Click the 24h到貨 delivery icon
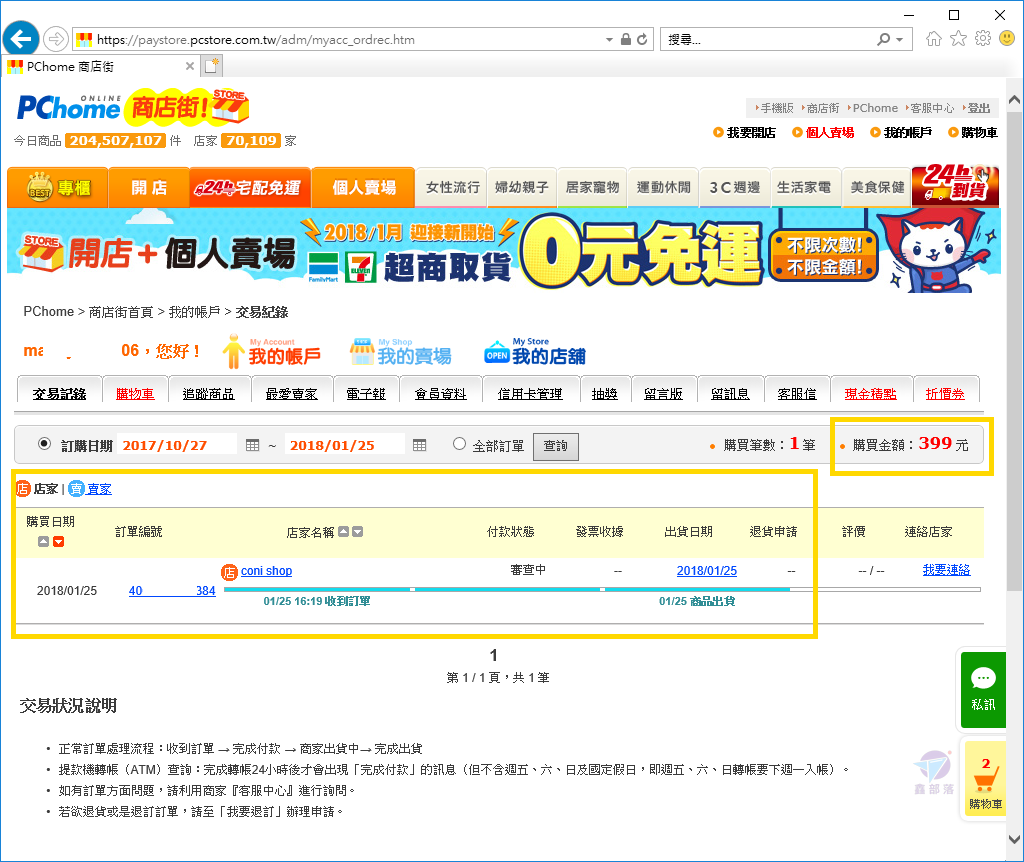 955,186
